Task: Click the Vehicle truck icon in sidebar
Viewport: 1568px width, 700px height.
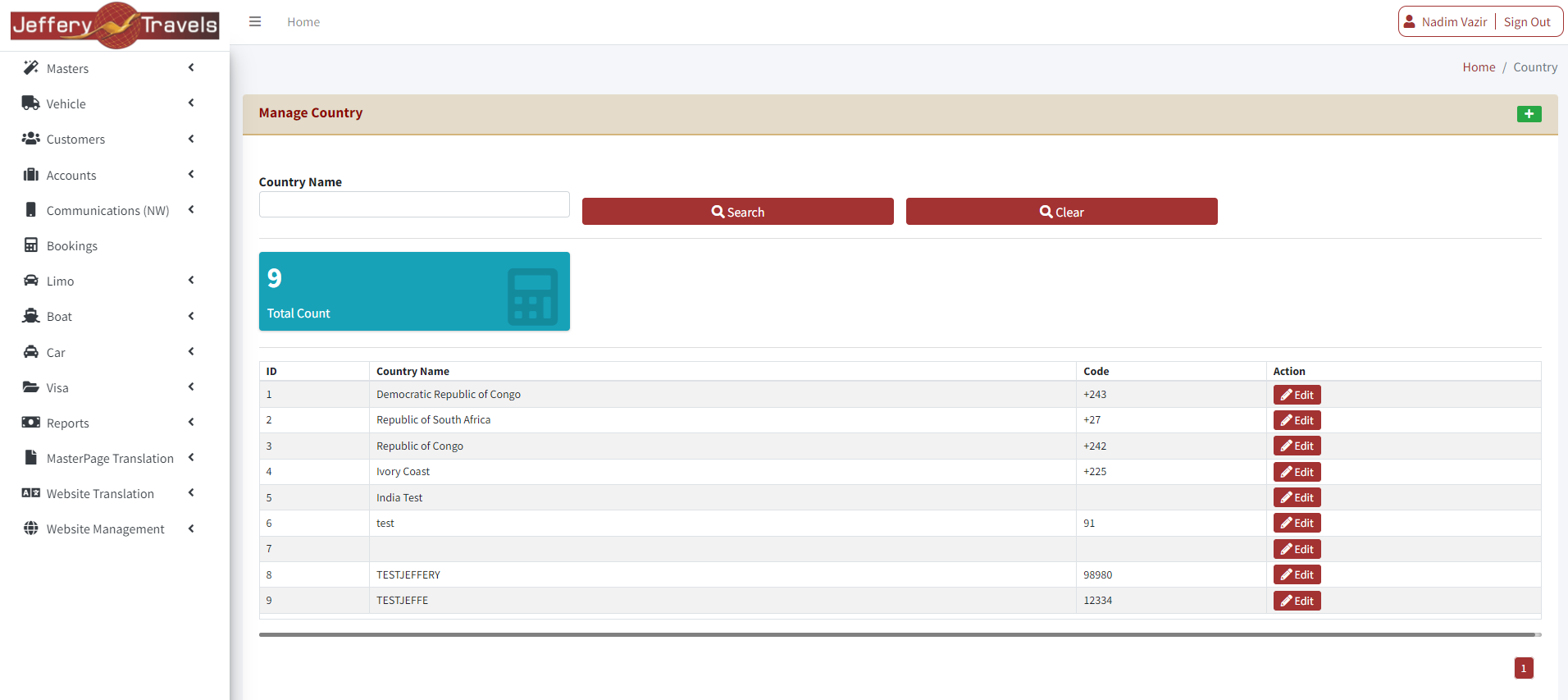Action: pos(31,103)
